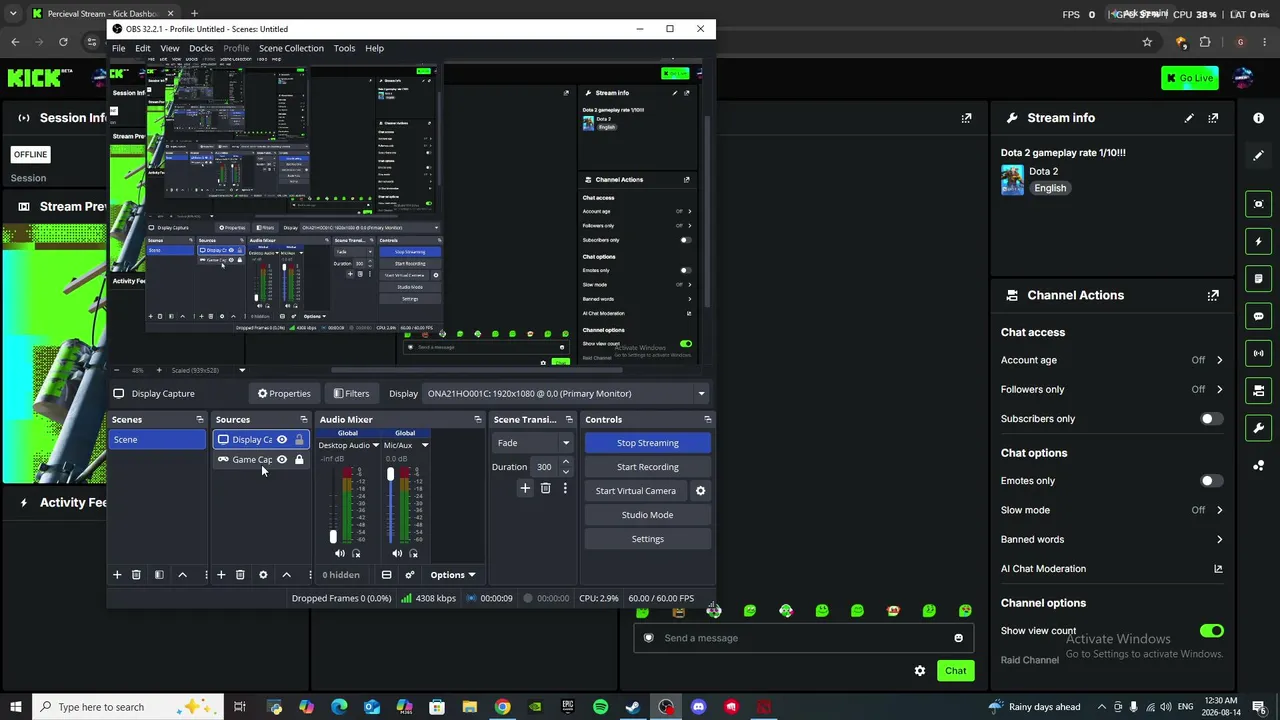Adjust the Mic/Aux volume slider
This screenshot has width=1280, height=720.
pos(391,474)
